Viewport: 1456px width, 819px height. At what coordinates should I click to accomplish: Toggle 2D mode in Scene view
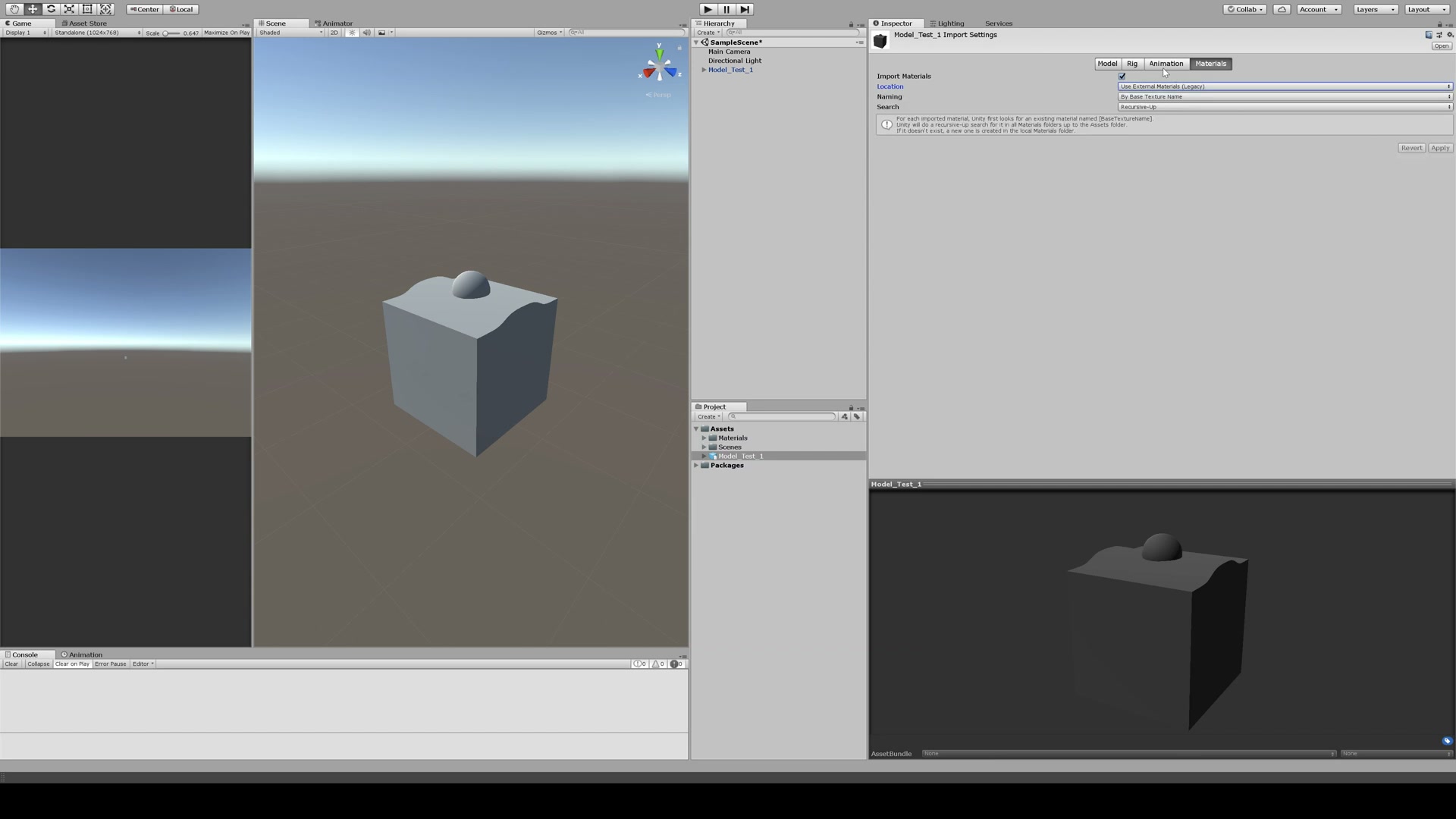(334, 33)
